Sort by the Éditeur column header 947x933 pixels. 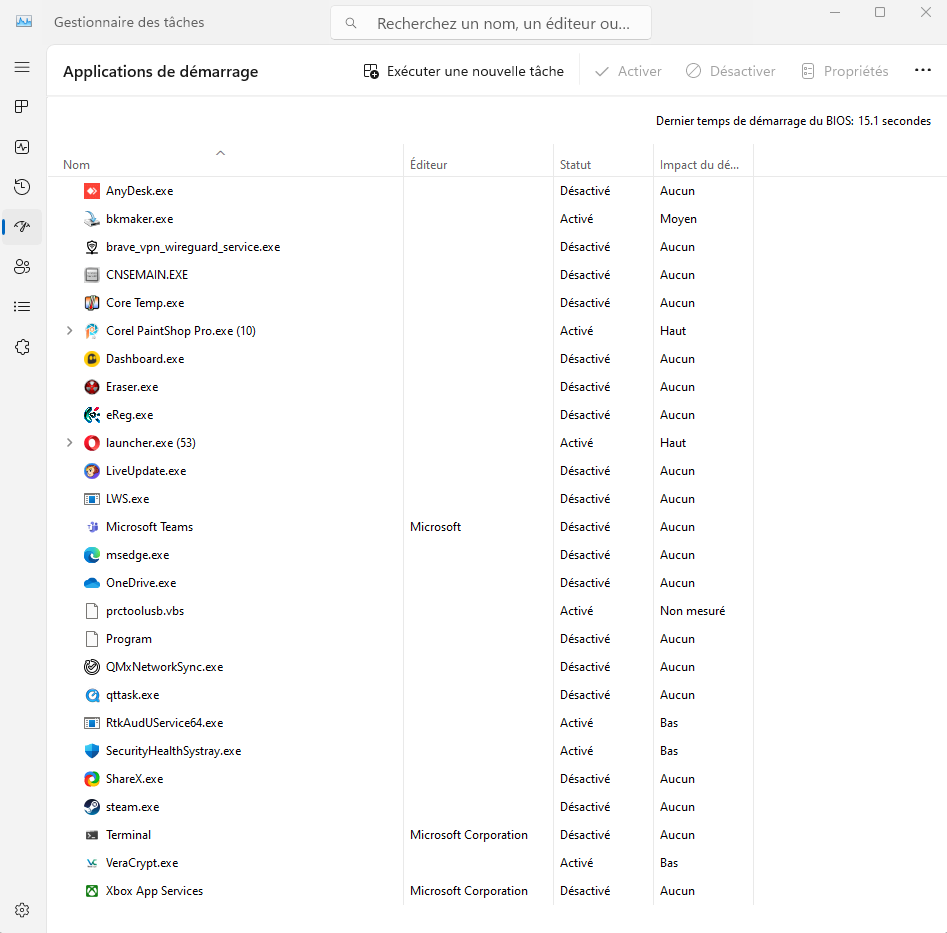pyautogui.click(x=429, y=165)
